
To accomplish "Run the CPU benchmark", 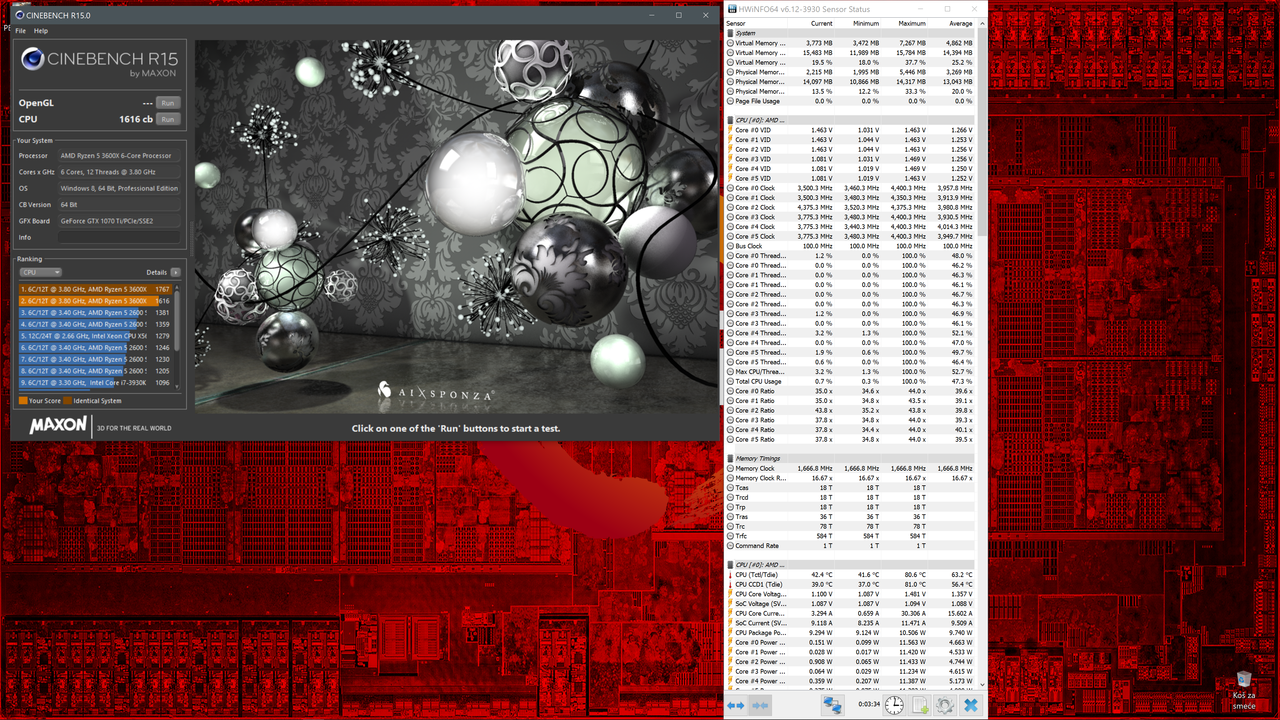I will click(168, 119).
